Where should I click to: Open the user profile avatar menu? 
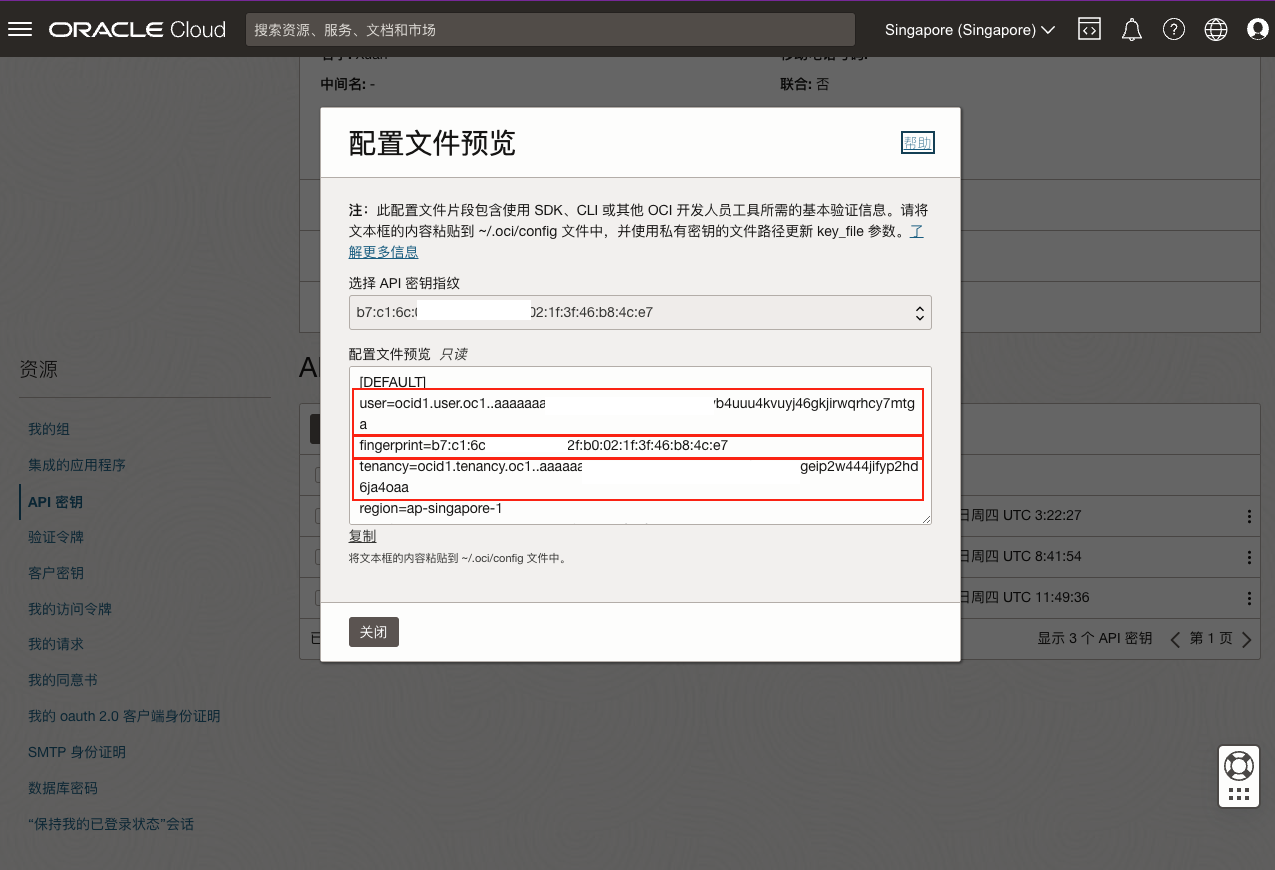(x=1257, y=30)
